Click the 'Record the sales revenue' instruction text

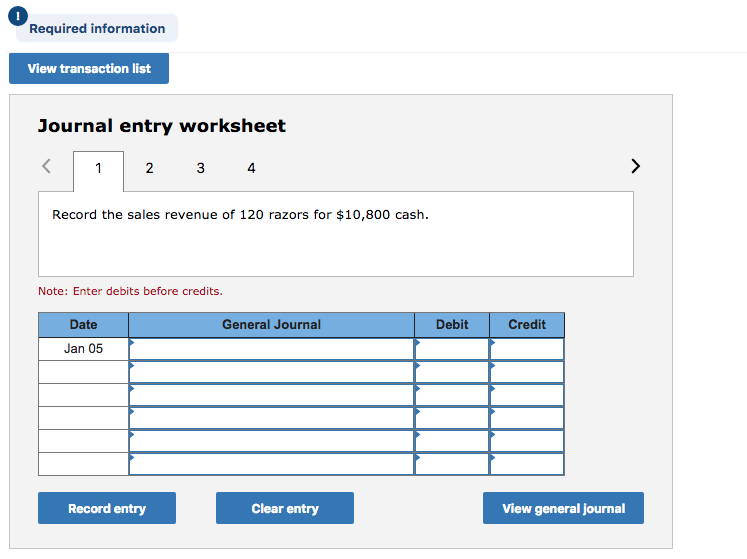click(241, 215)
